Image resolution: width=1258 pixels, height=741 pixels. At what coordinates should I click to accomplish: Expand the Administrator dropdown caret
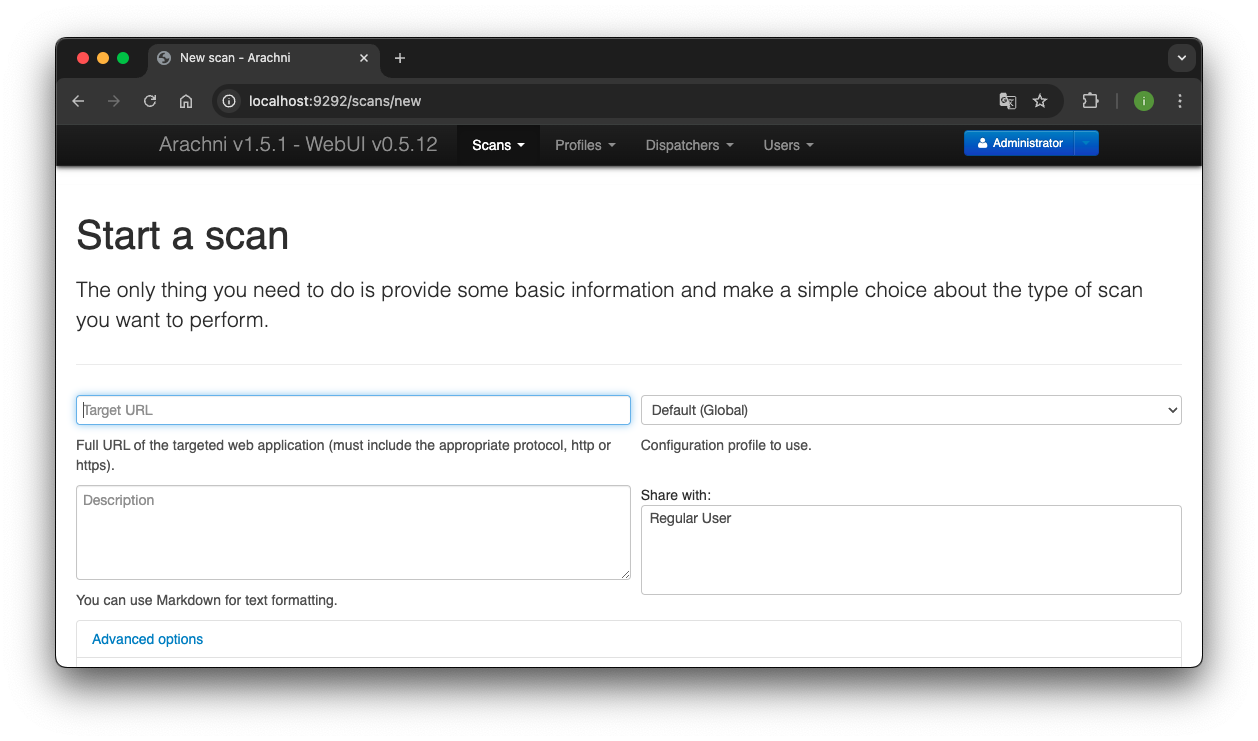1087,143
